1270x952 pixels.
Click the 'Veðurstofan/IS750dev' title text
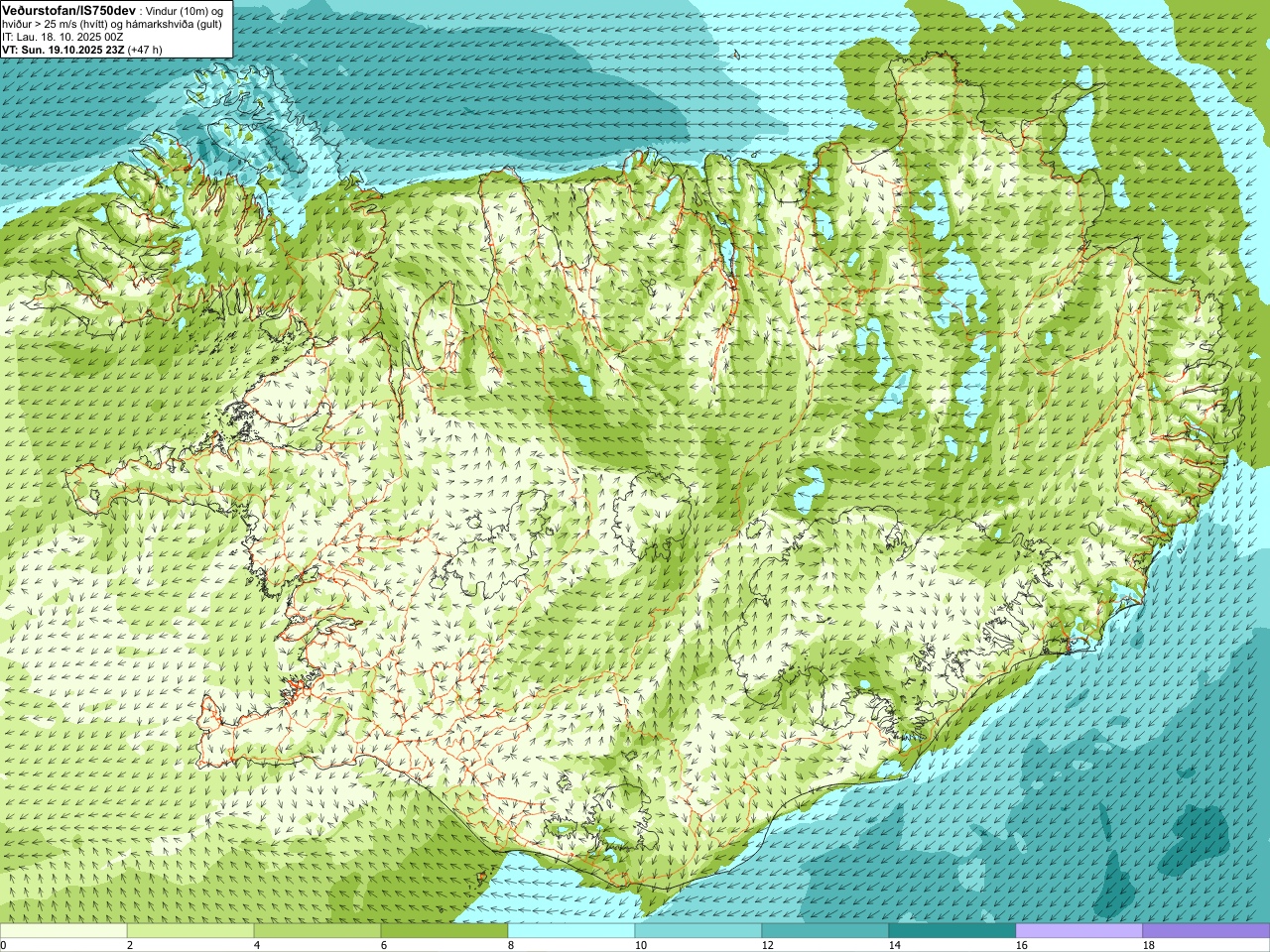68,10
